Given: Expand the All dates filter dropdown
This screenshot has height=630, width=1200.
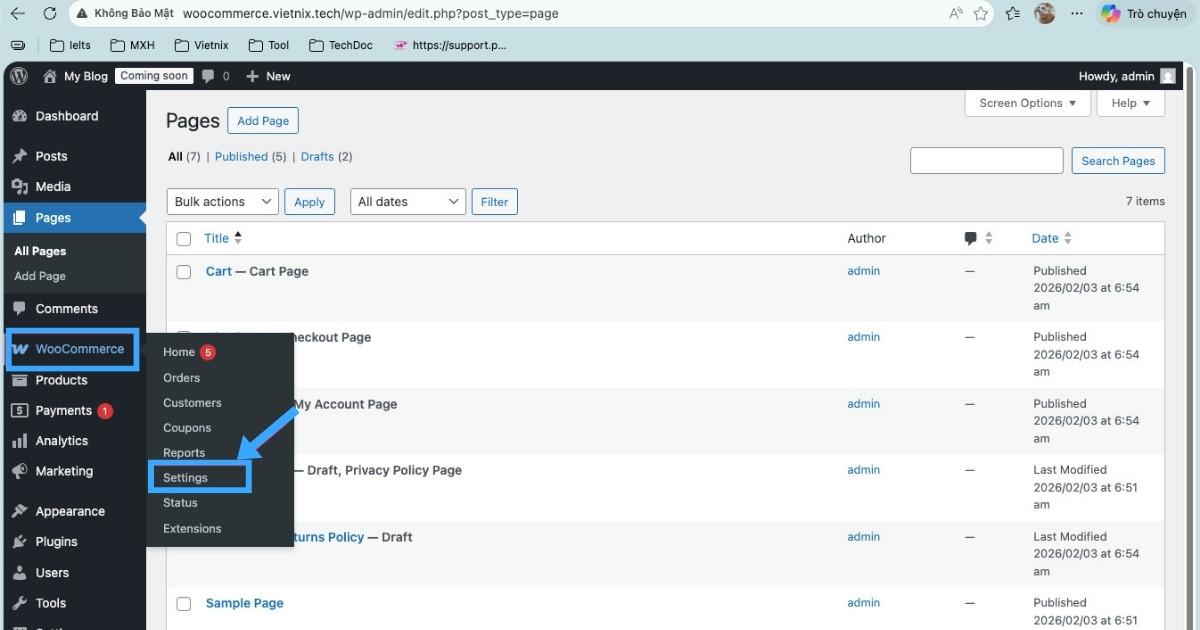Looking at the screenshot, I should pyautogui.click(x=407, y=201).
